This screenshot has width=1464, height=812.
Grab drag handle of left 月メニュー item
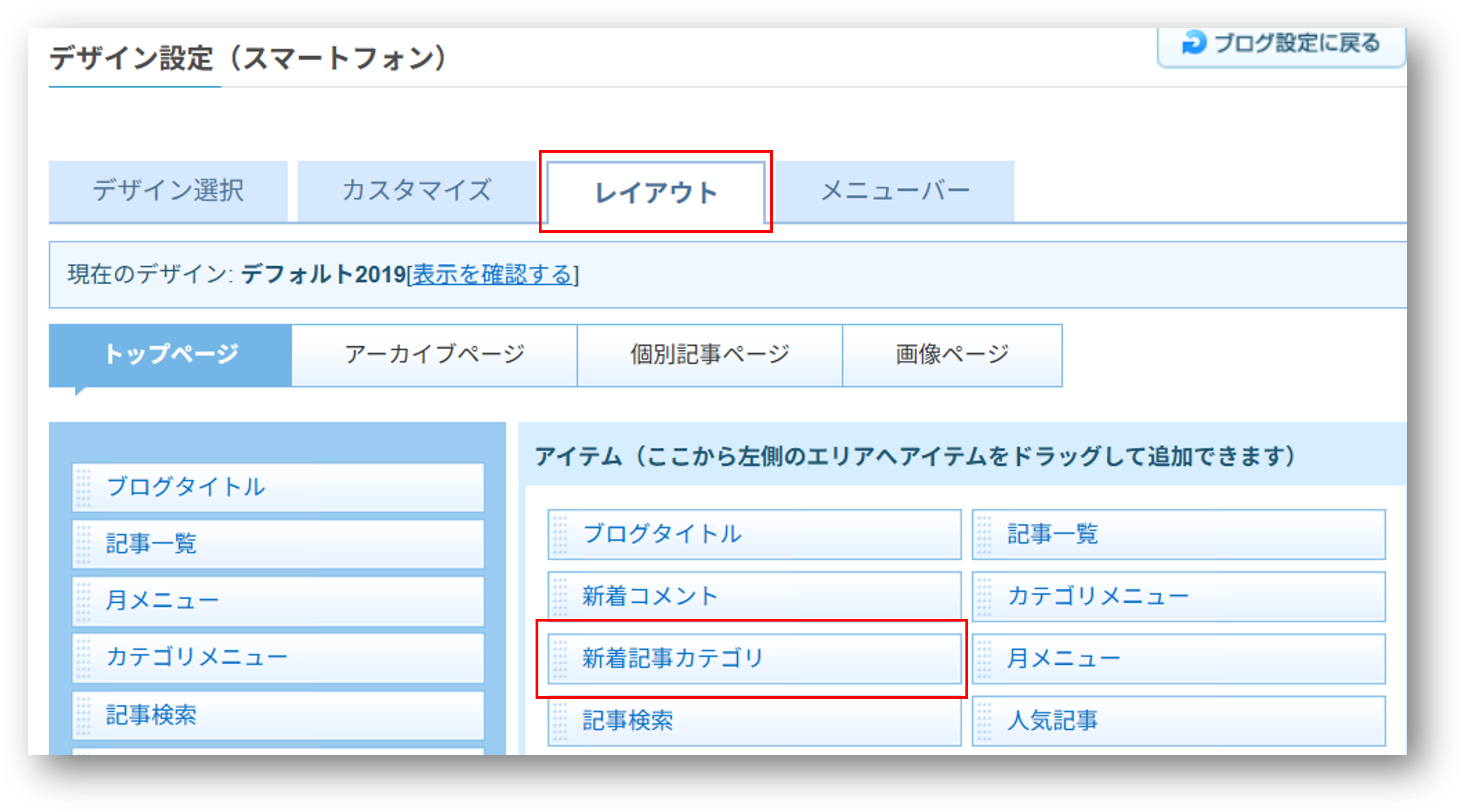pyautogui.click(x=84, y=601)
